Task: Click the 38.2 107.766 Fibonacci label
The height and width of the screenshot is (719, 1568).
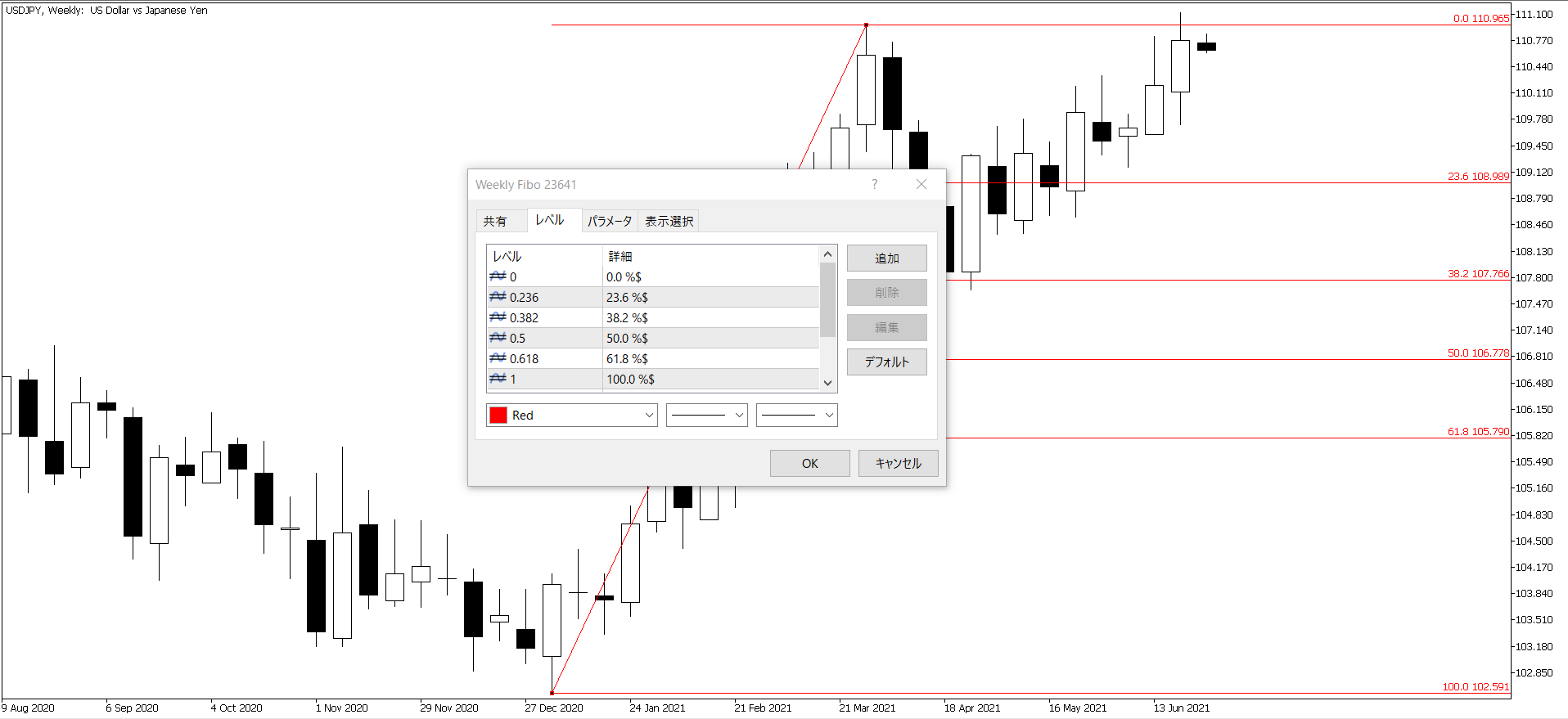Action: point(1478,273)
